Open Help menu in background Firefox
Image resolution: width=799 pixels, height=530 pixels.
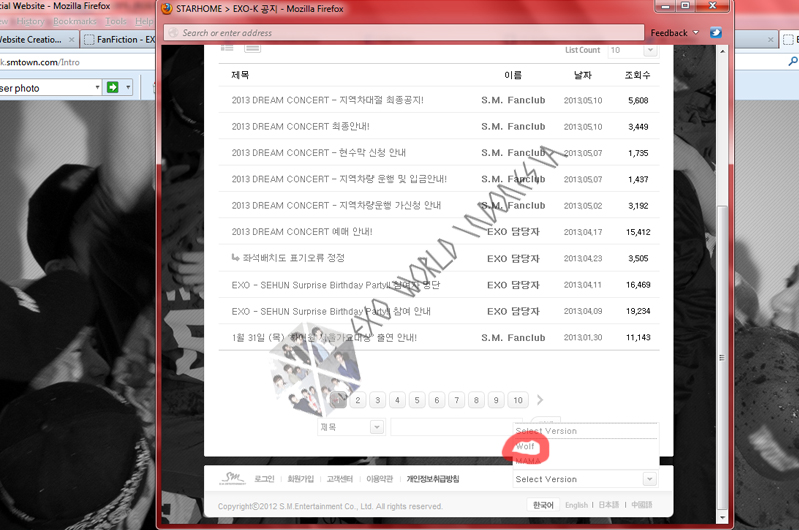pos(144,21)
